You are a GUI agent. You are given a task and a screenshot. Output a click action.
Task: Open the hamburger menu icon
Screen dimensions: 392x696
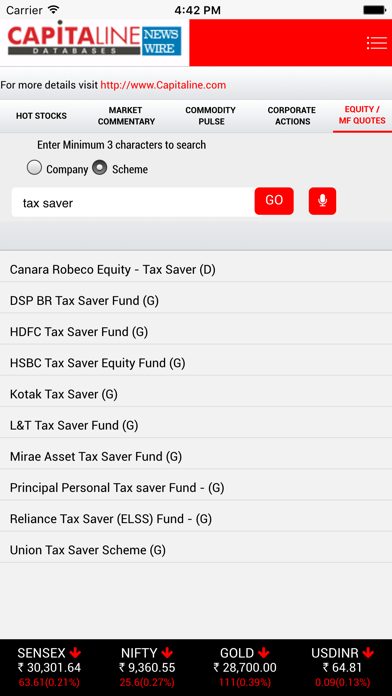pyautogui.click(x=376, y=43)
